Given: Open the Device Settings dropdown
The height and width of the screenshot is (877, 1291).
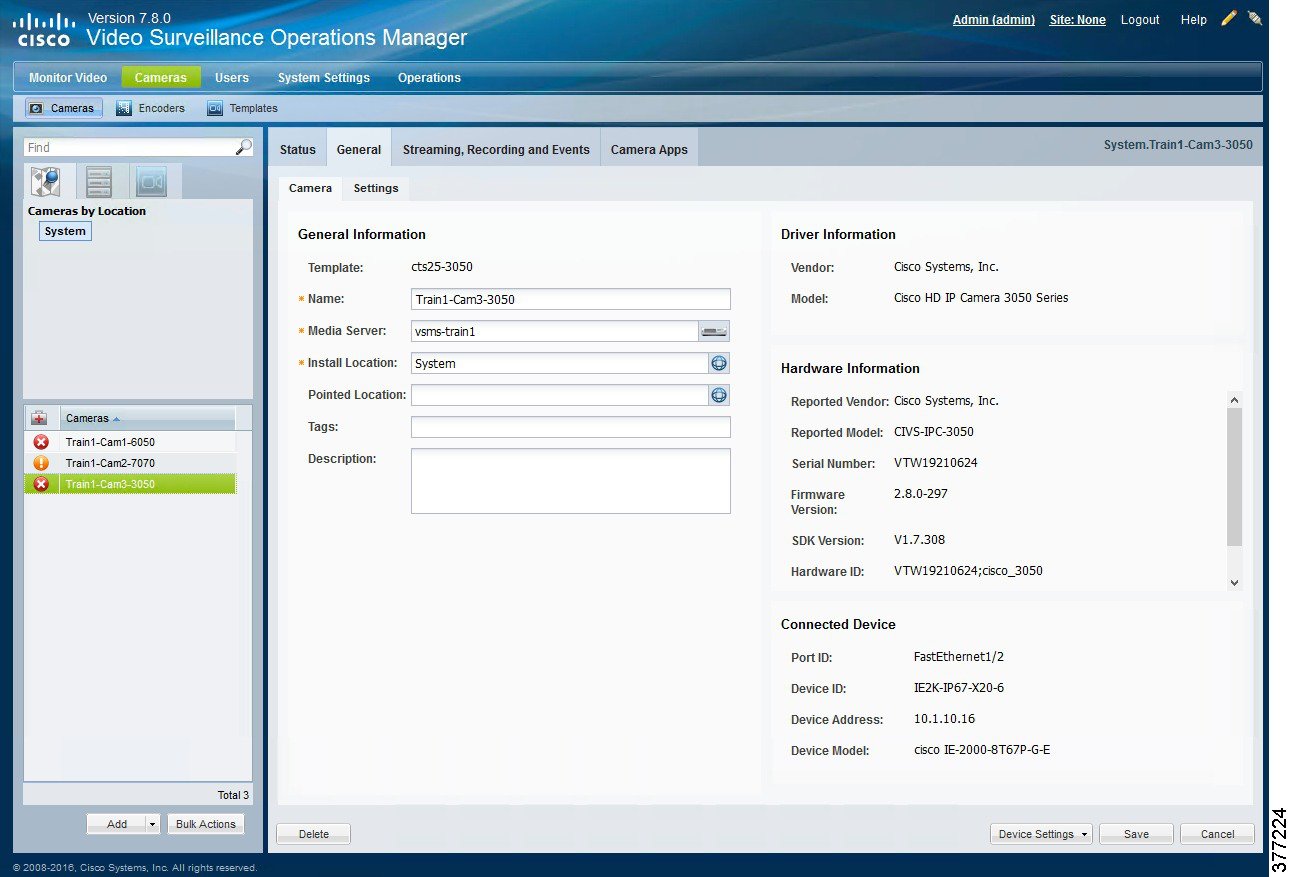Looking at the screenshot, I should pyautogui.click(x=1042, y=834).
